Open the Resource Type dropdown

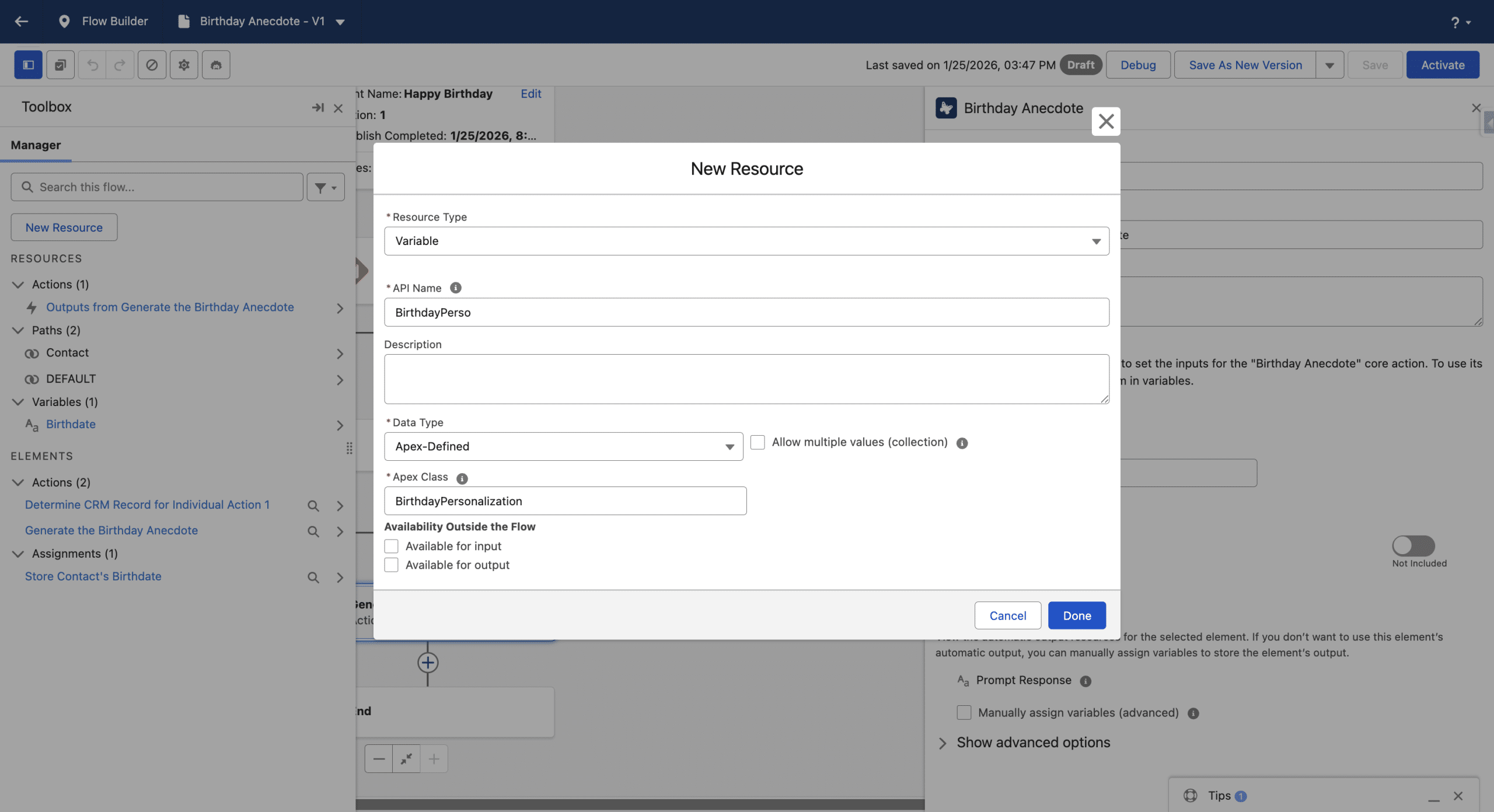click(x=746, y=241)
